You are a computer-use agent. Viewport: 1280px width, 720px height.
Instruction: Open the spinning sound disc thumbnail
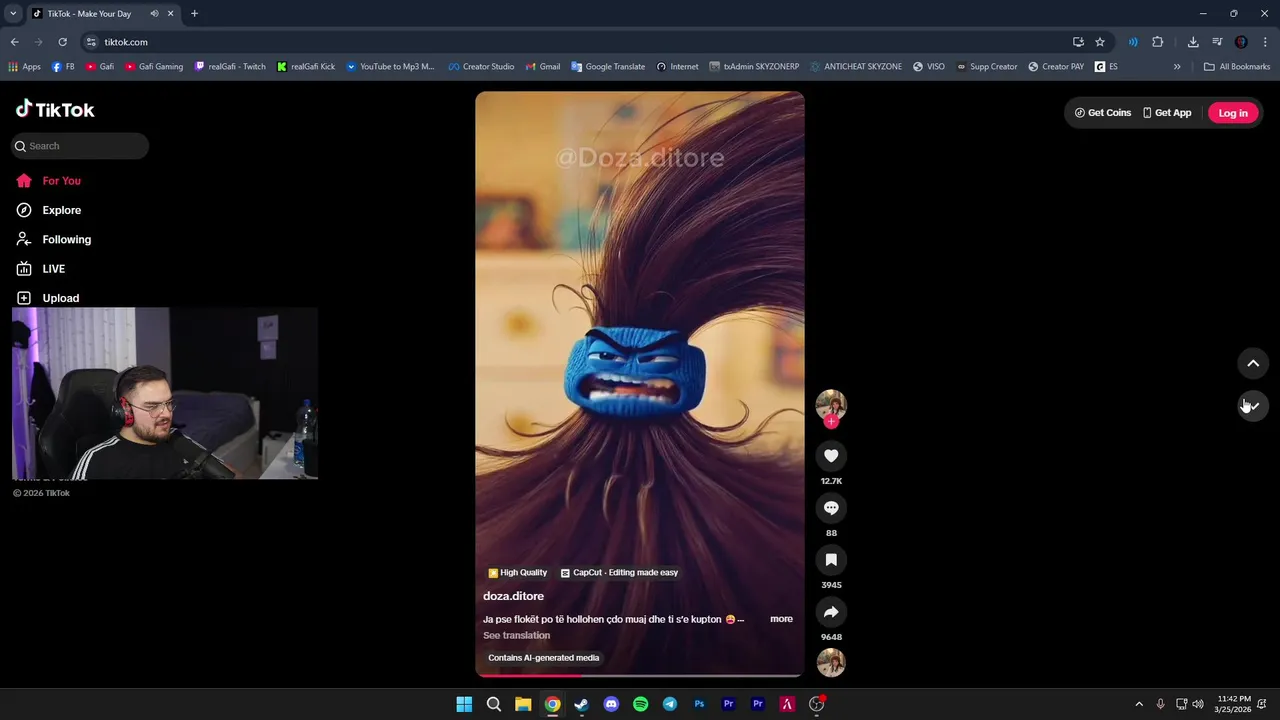point(831,662)
